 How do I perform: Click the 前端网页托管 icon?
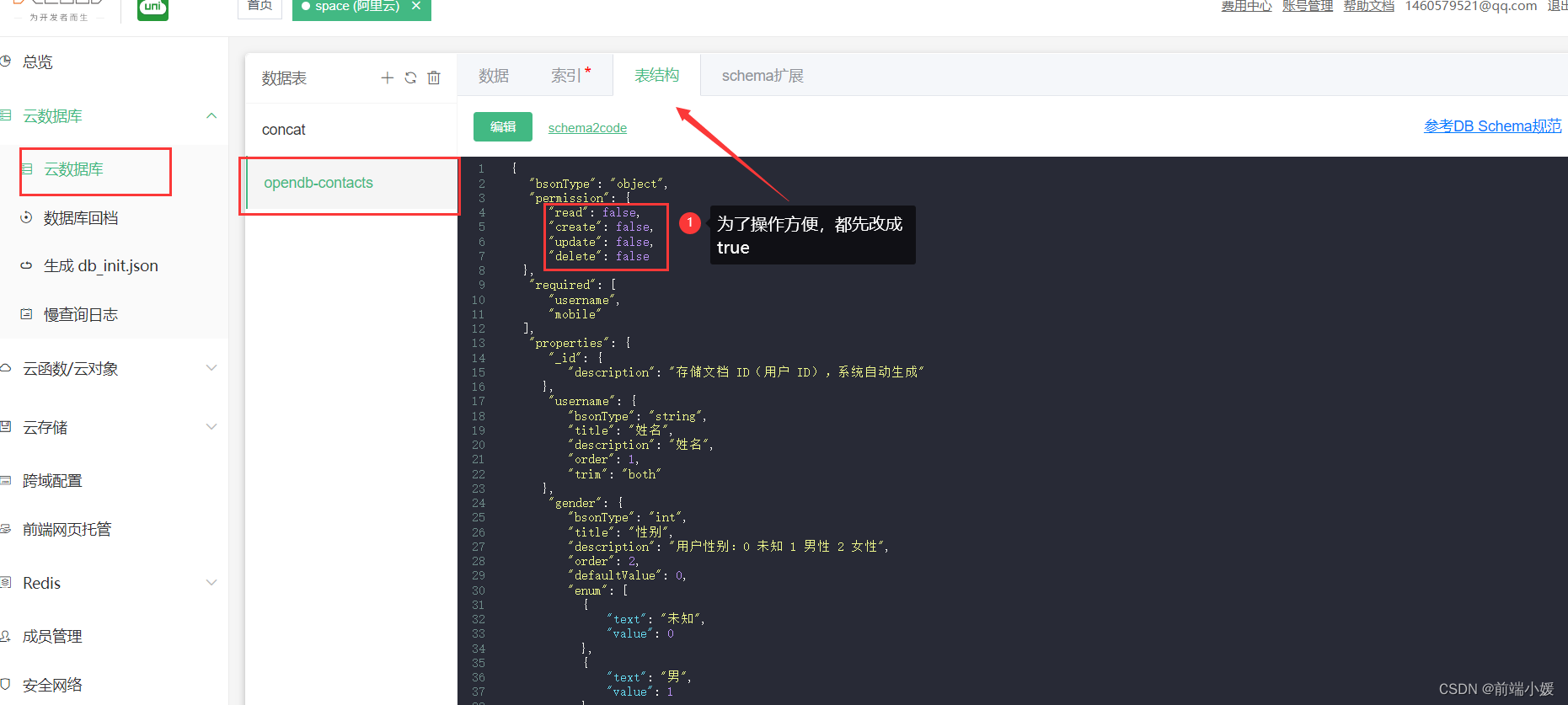(x=6, y=529)
